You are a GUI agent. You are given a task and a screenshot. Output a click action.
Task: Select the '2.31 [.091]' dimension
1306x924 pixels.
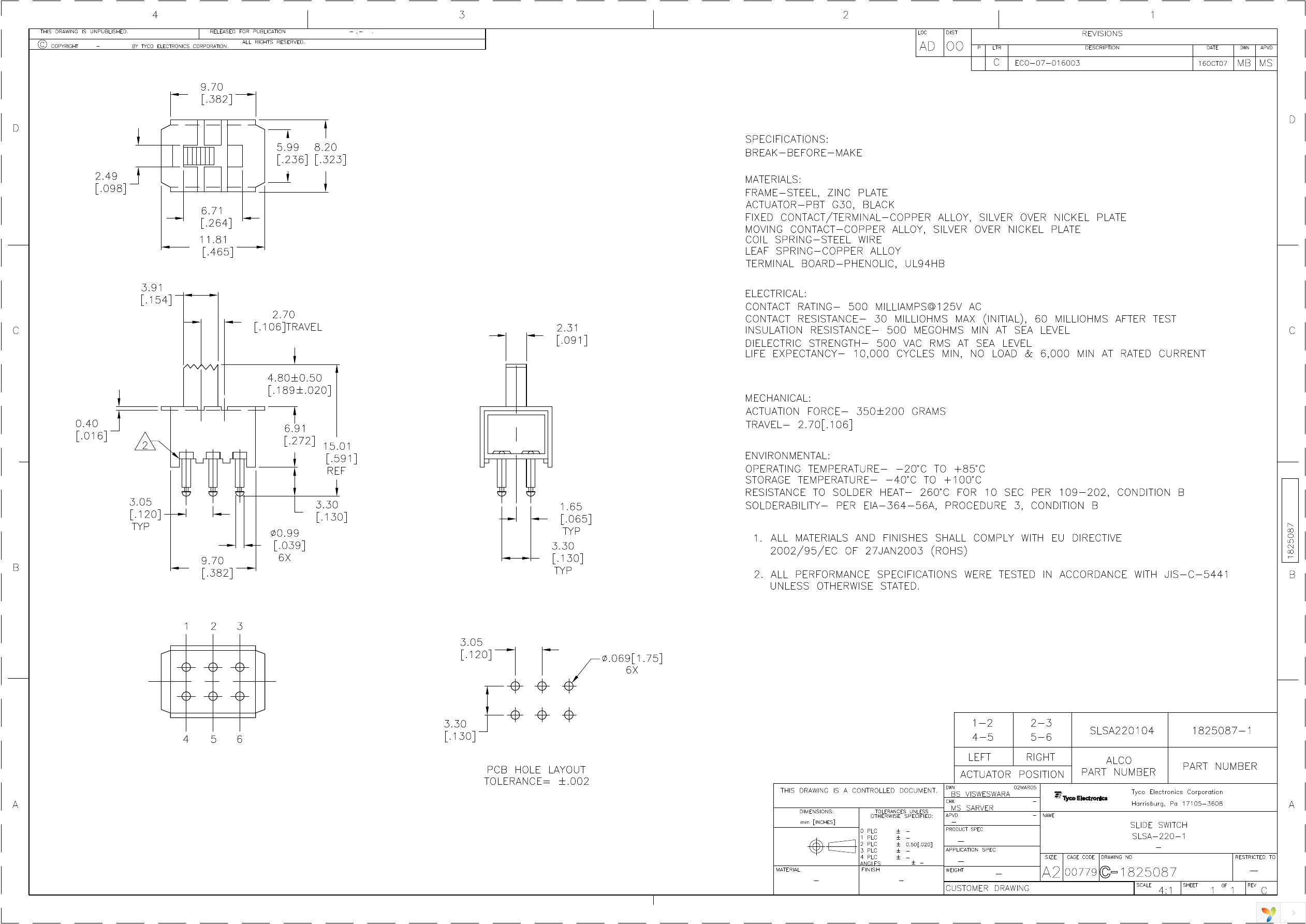tap(571, 334)
